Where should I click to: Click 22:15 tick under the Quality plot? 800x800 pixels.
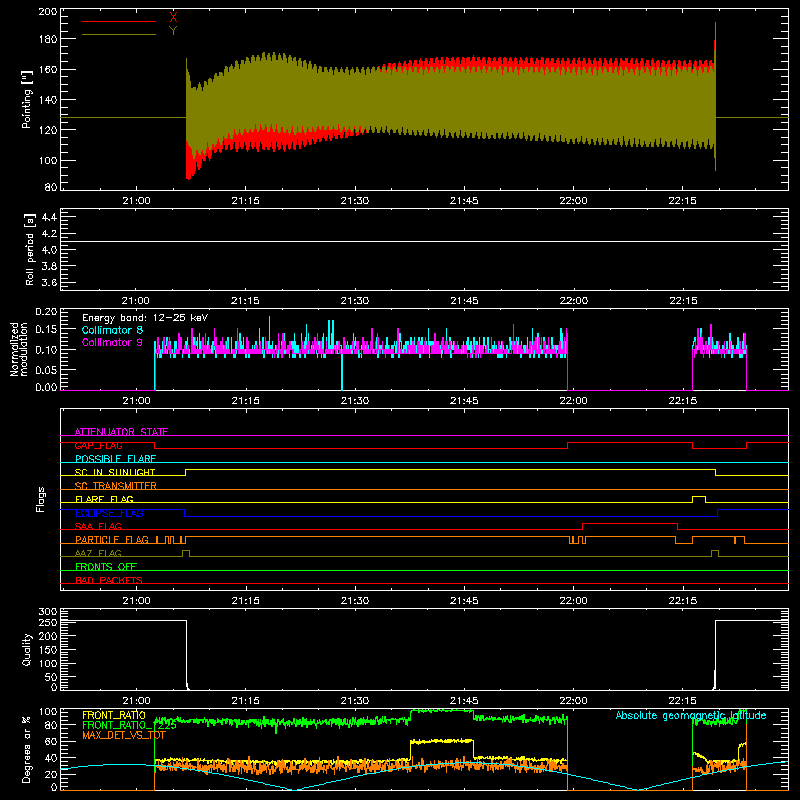tap(682, 701)
